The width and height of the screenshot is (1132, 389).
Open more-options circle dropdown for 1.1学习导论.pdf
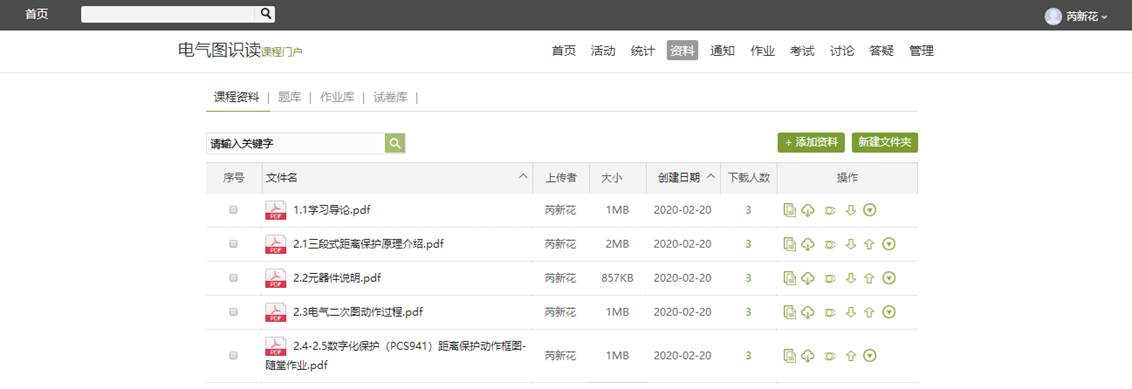tap(870, 210)
